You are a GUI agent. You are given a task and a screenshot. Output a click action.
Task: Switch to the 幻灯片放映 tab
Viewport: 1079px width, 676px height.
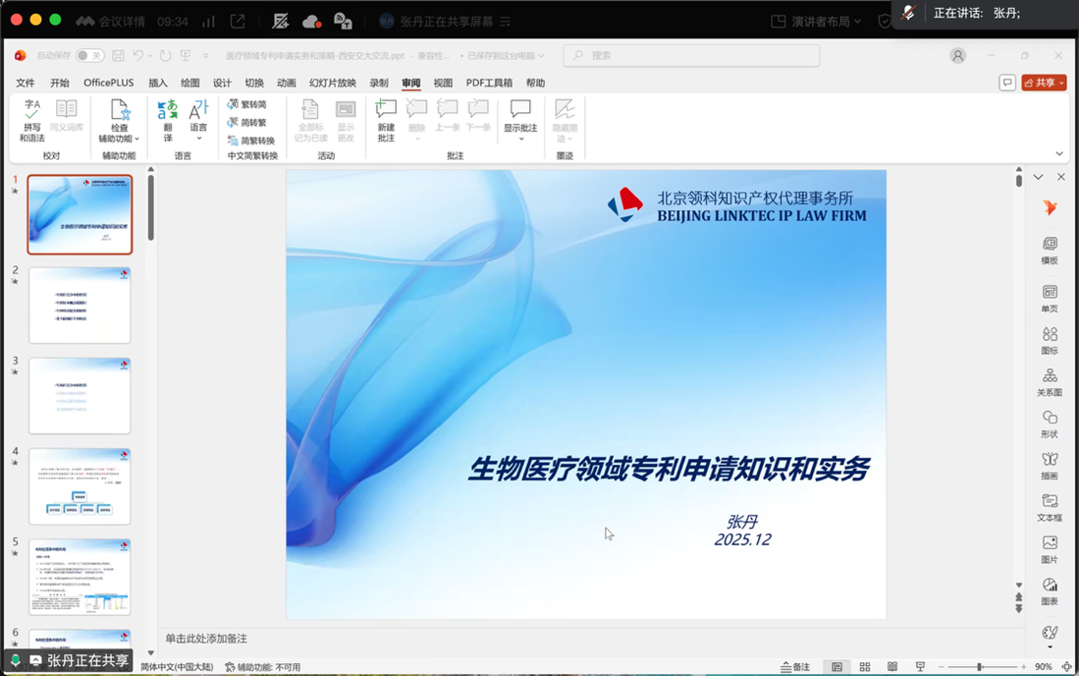click(332, 83)
